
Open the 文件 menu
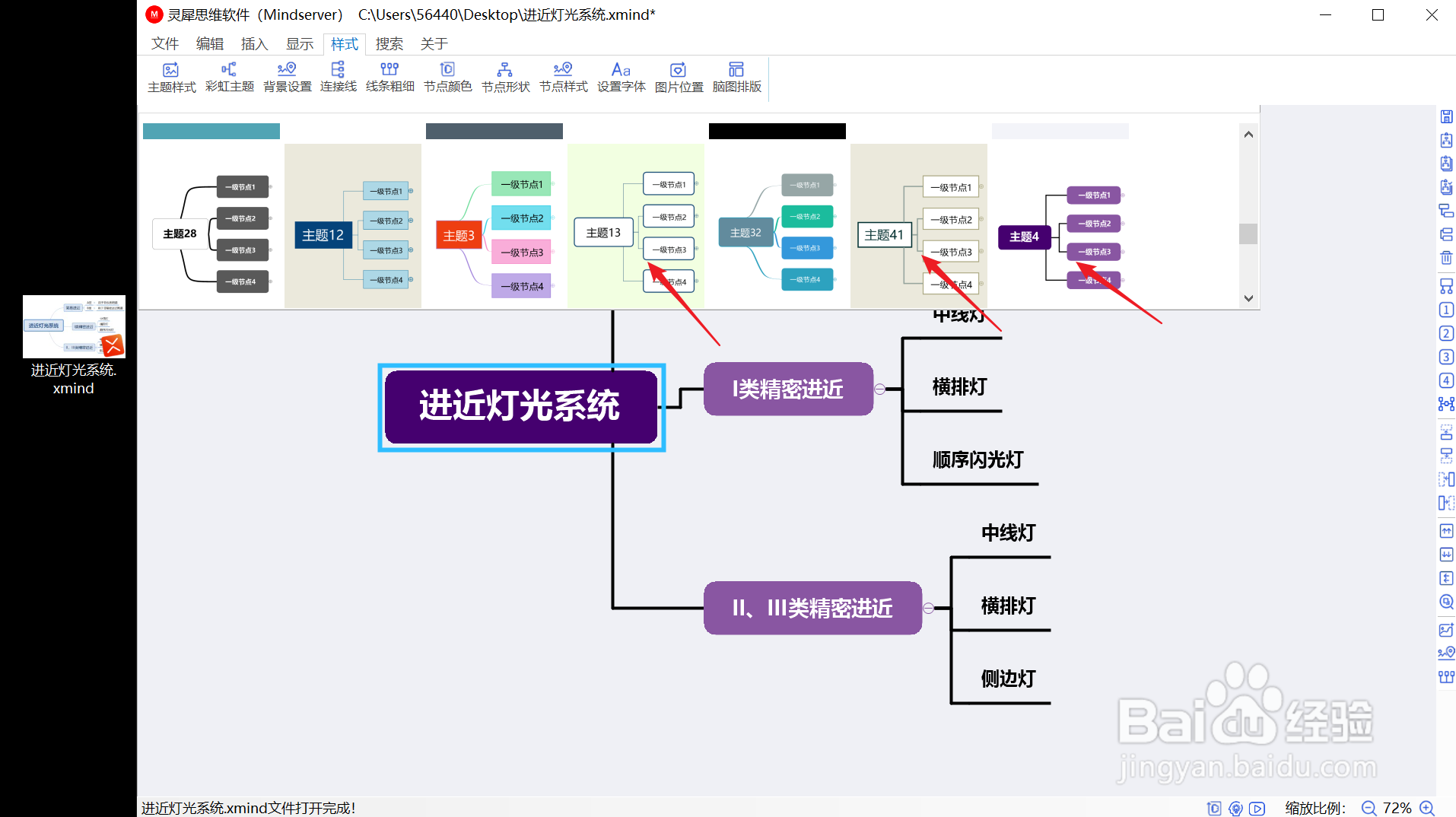click(165, 44)
